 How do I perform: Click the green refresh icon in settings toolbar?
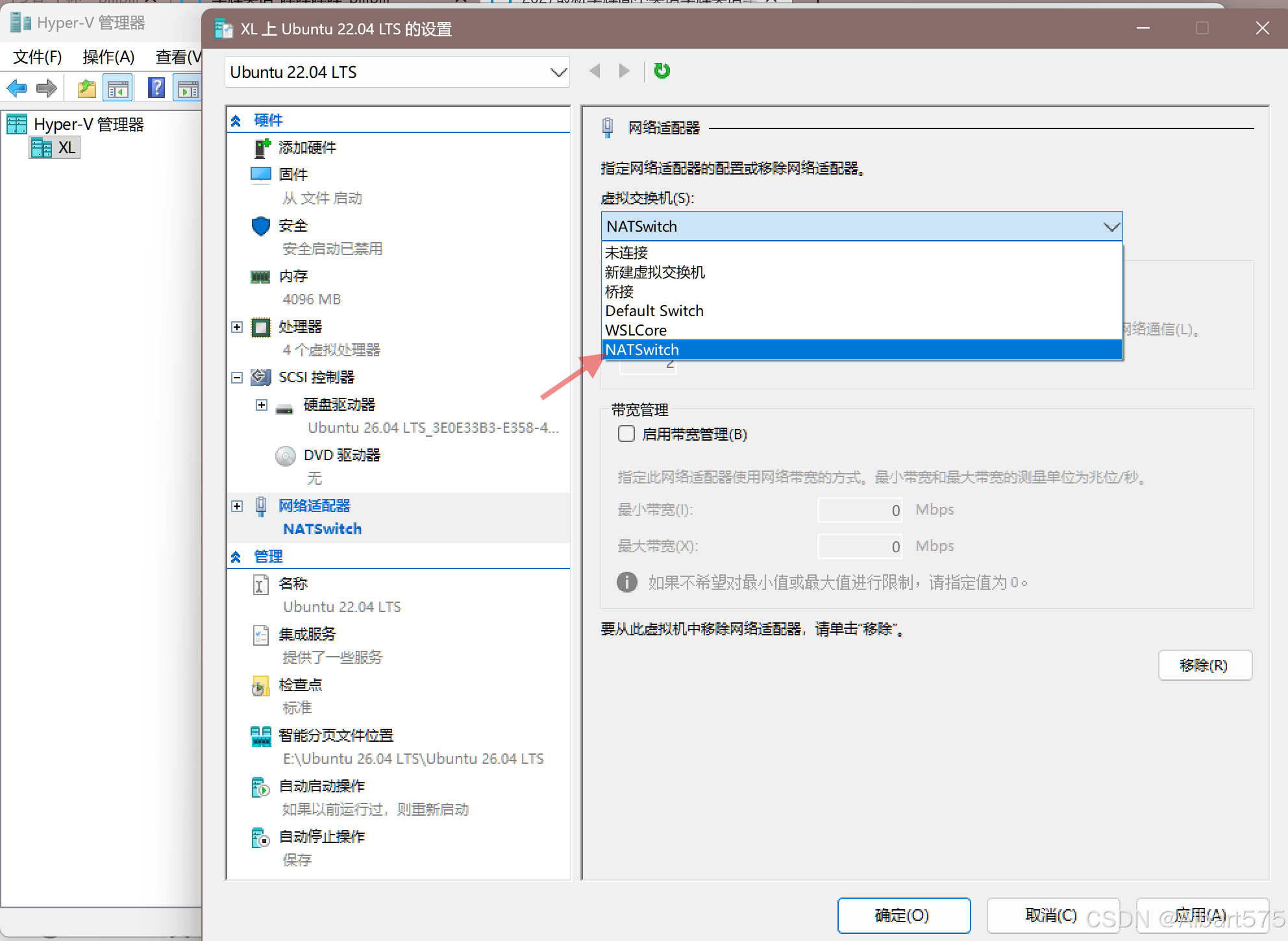coord(662,71)
